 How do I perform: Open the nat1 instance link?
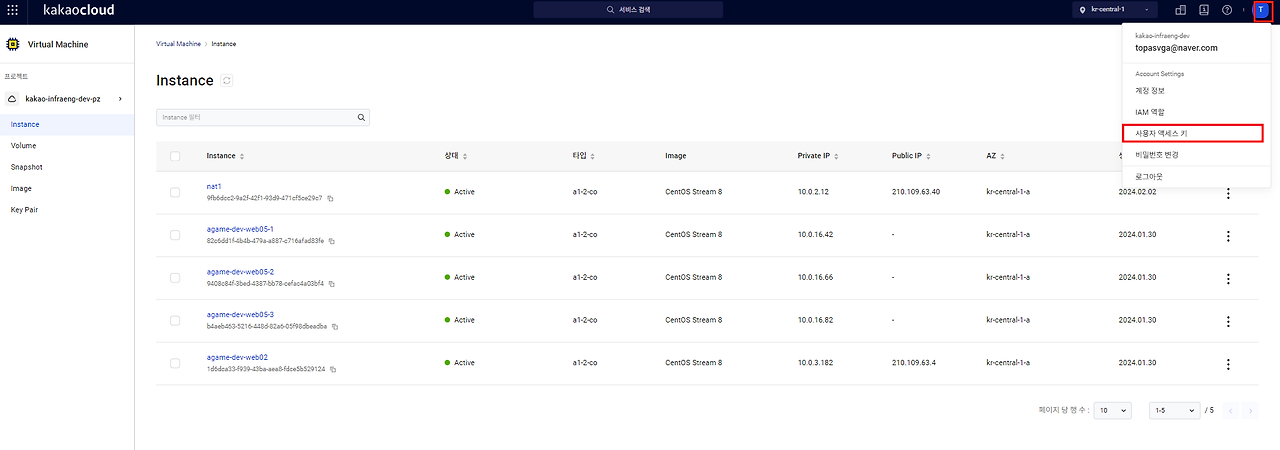(214, 187)
